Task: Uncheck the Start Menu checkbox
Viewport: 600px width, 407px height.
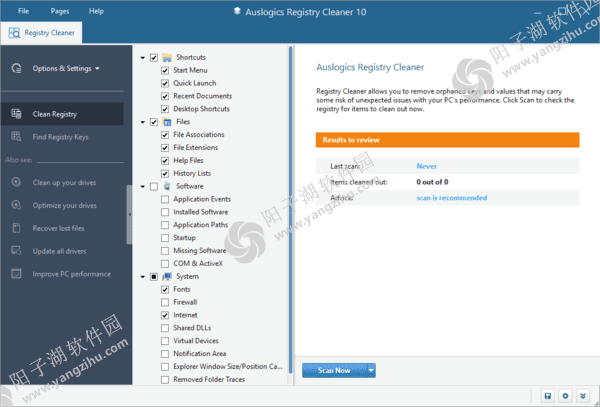Action: click(x=165, y=70)
